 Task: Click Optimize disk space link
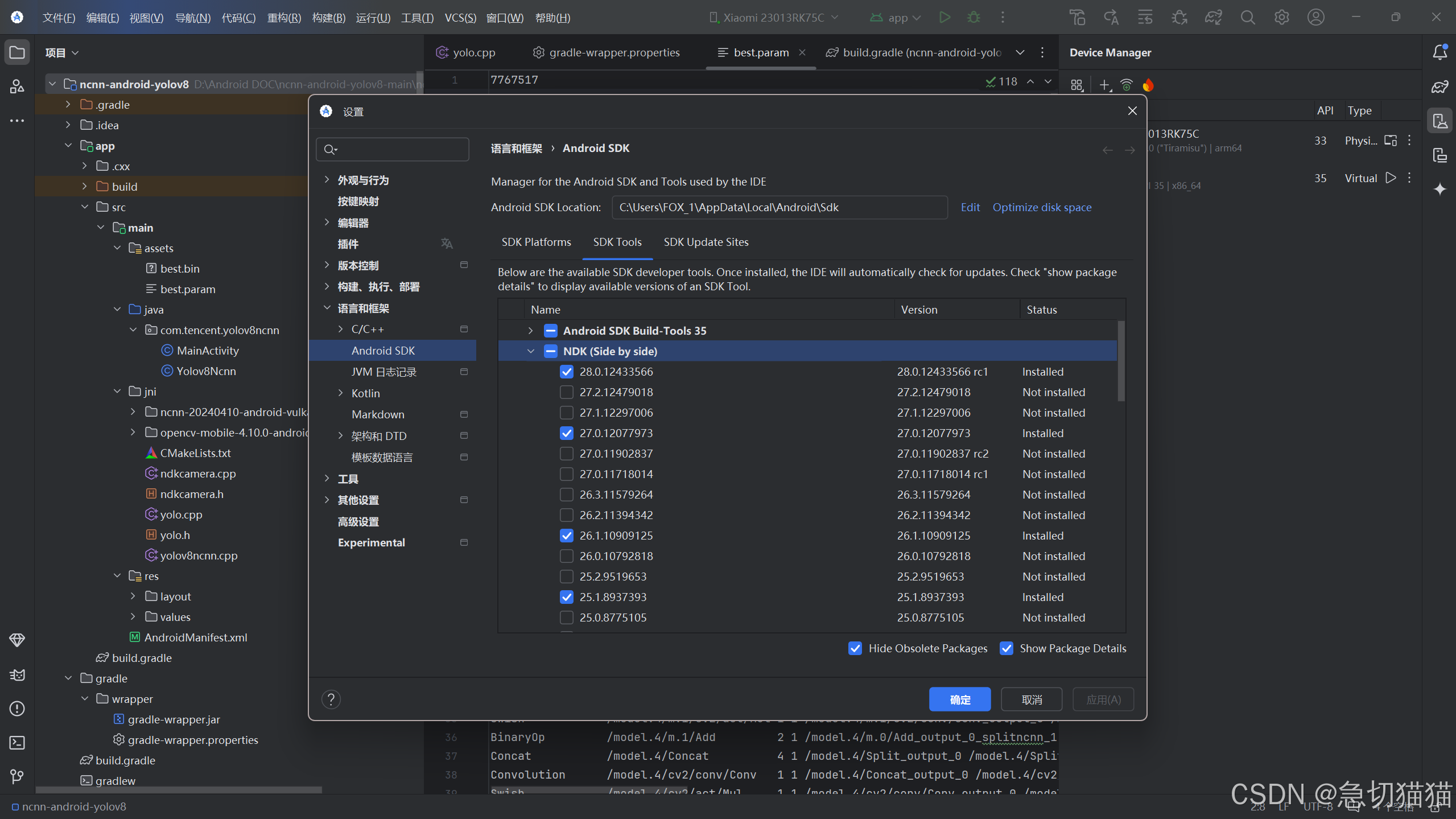[1042, 207]
